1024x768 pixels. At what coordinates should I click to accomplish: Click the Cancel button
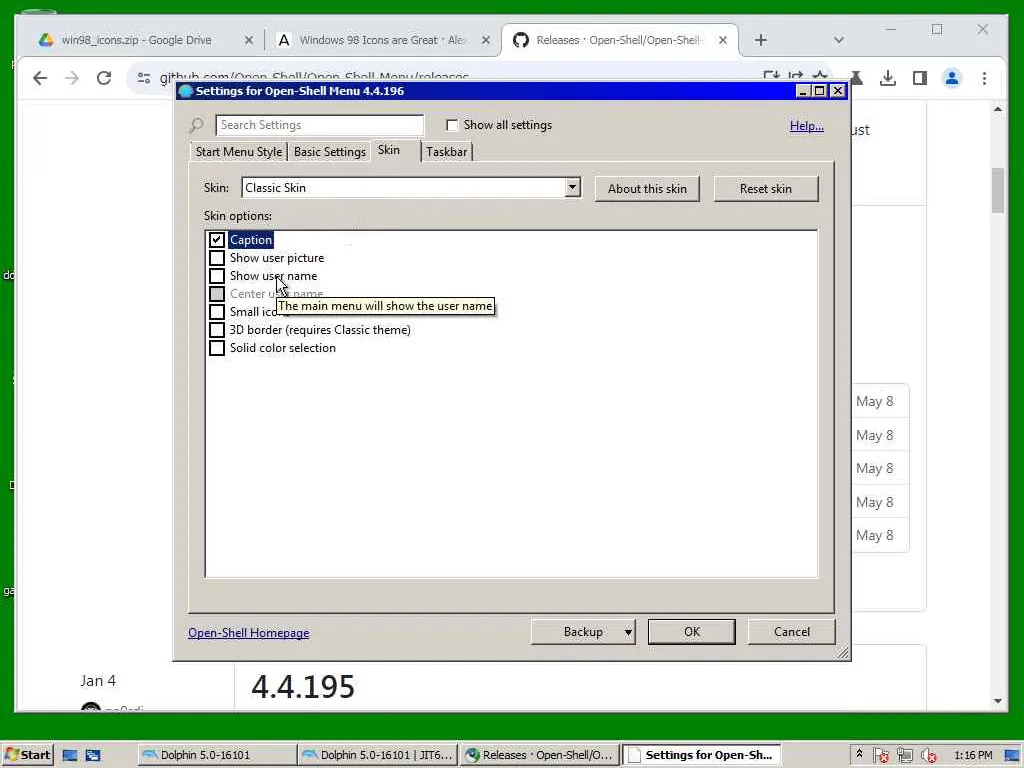click(x=792, y=632)
